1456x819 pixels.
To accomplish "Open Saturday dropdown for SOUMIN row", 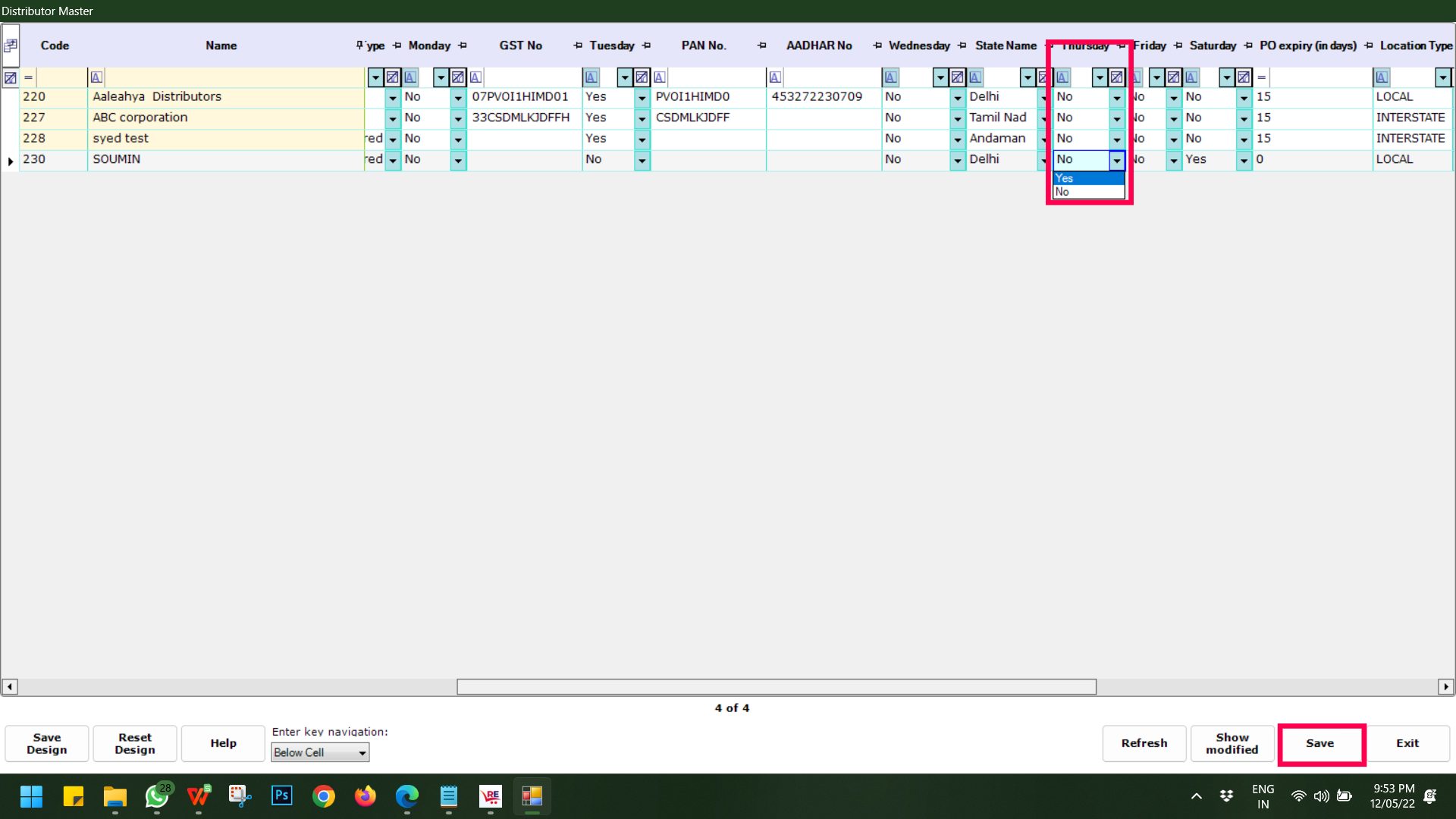I will point(1244,160).
